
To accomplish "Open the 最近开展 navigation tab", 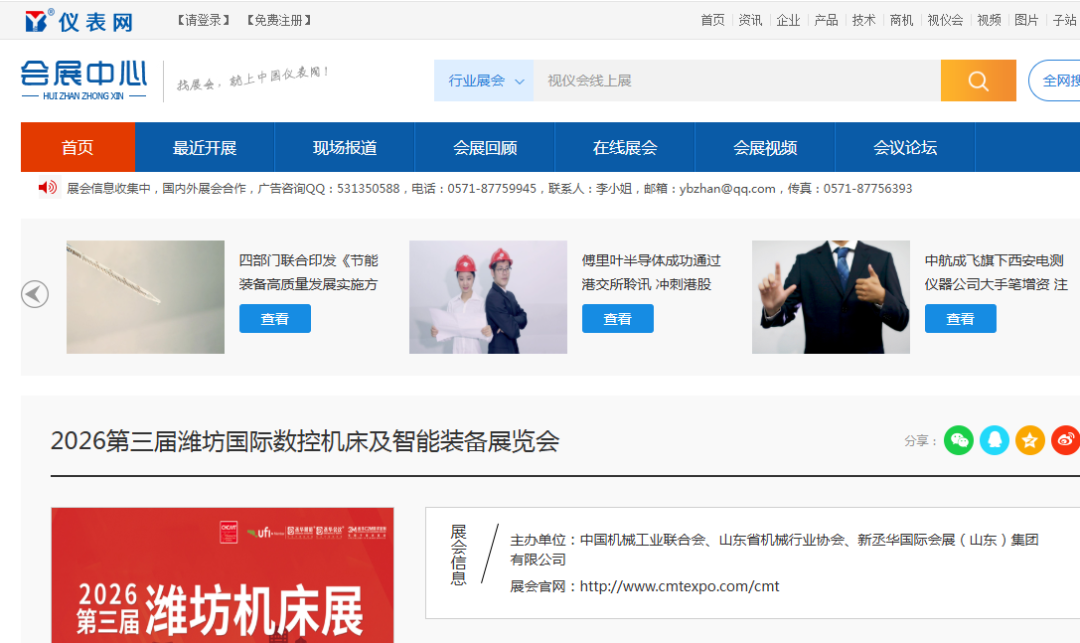I will [x=205, y=147].
